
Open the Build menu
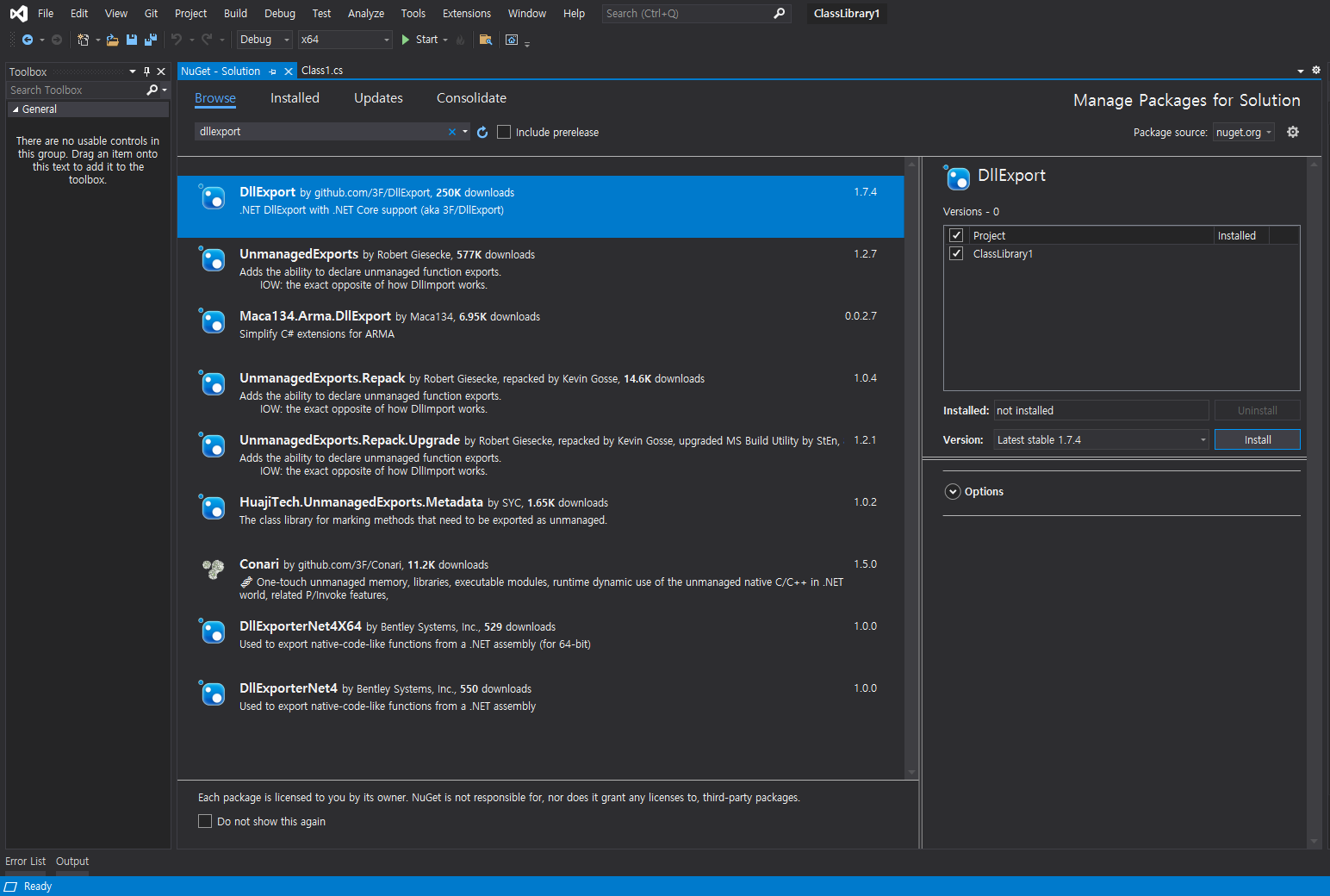[x=235, y=14]
